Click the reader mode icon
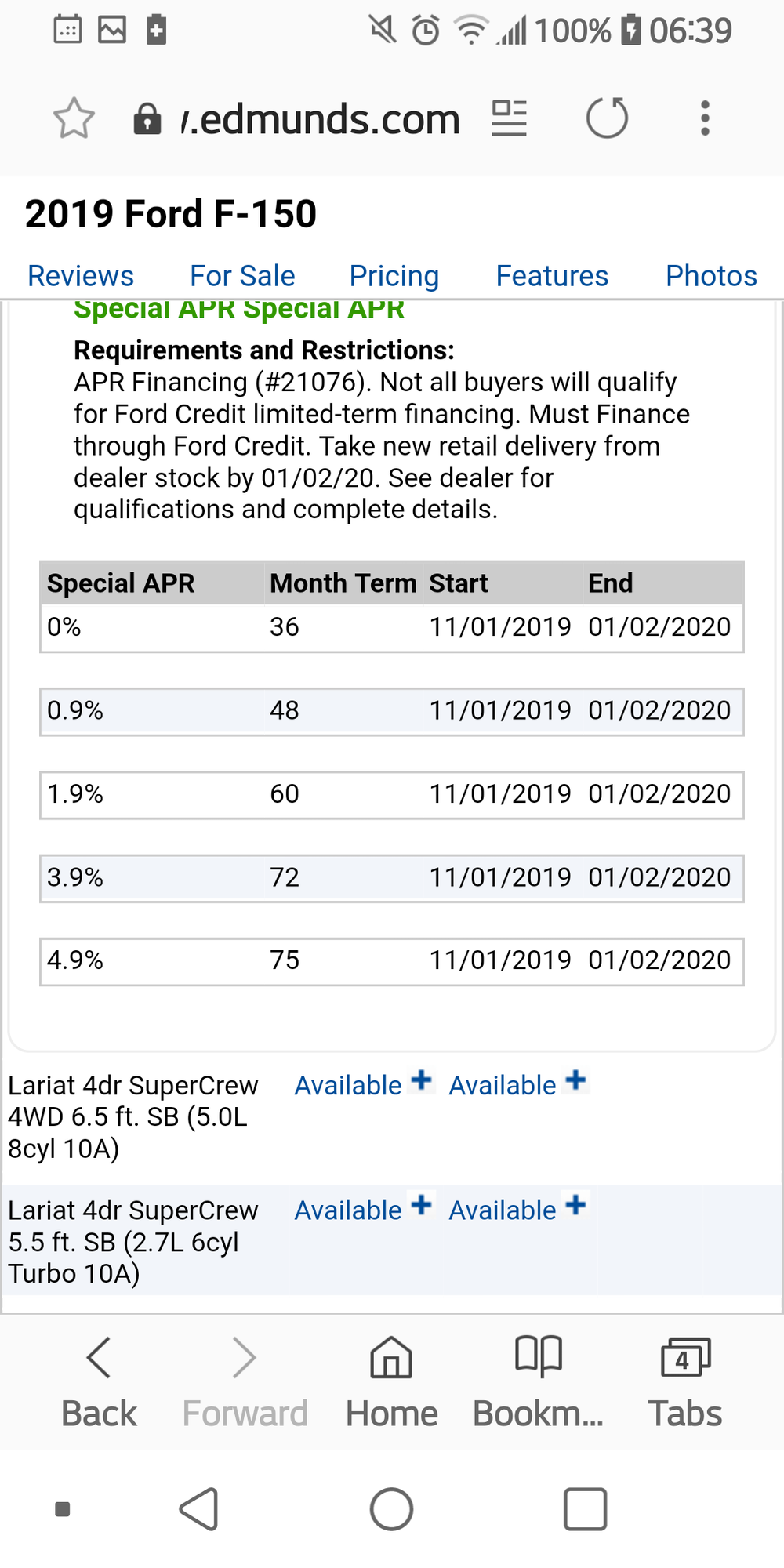 point(510,118)
